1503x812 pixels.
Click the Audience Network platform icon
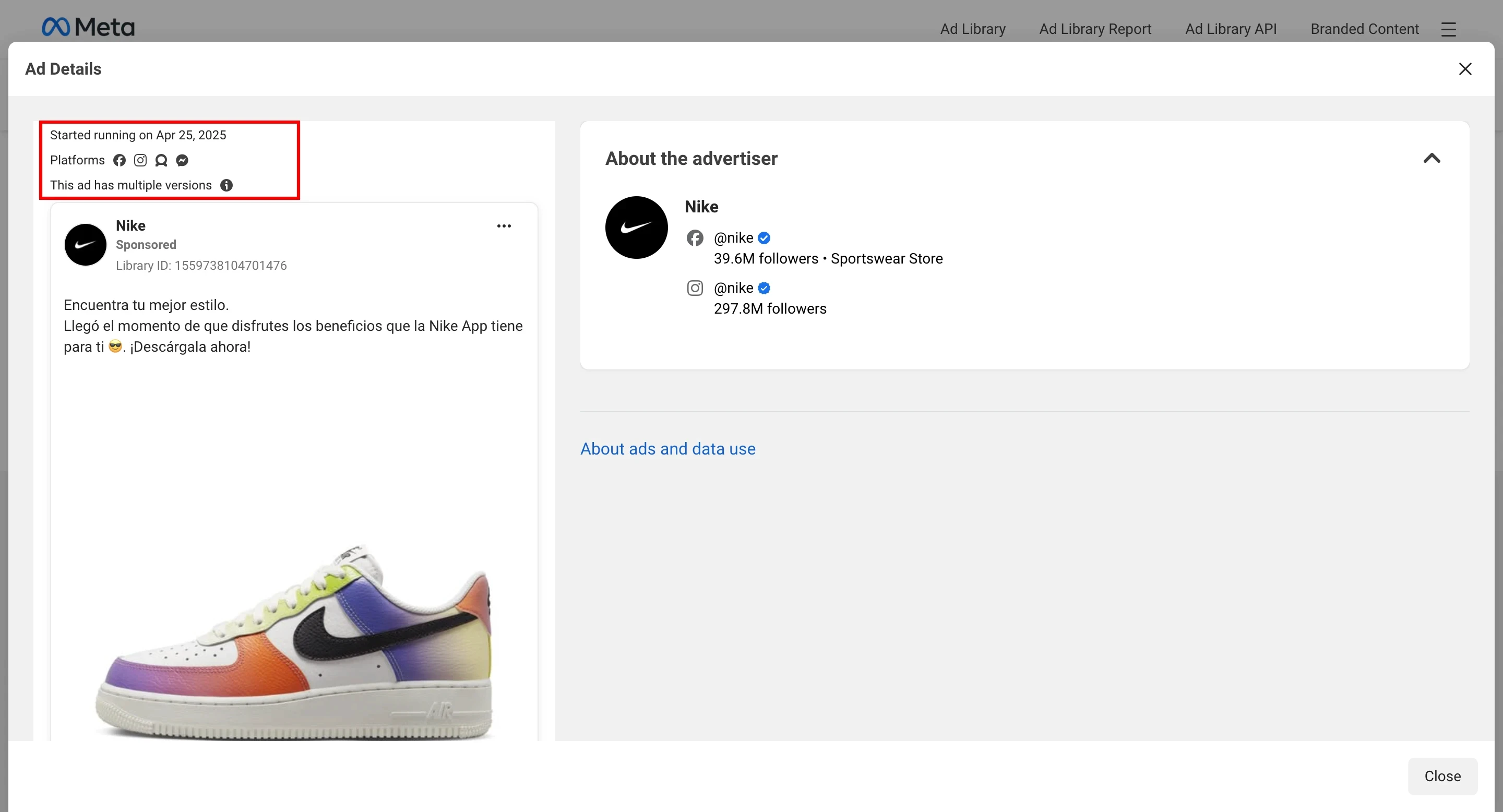161,160
